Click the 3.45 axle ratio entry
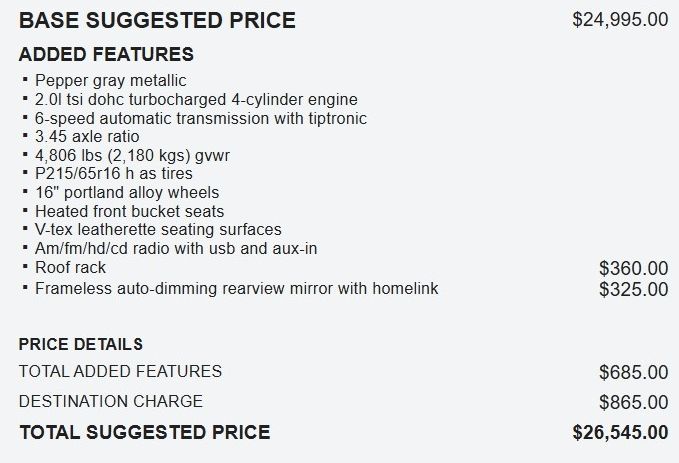This screenshot has width=679, height=463. (x=87, y=137)
